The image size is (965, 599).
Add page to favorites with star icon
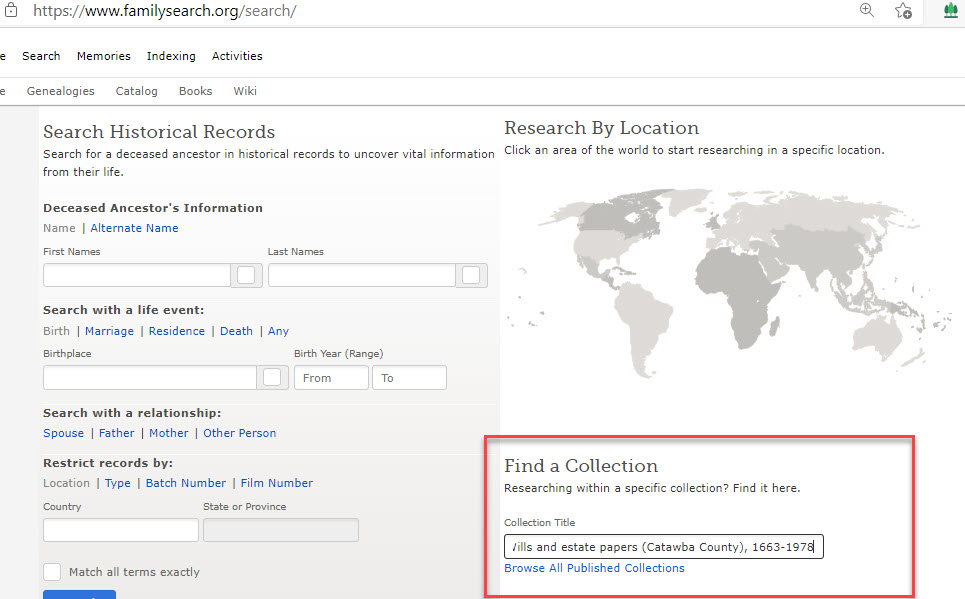tap(903, 10)
